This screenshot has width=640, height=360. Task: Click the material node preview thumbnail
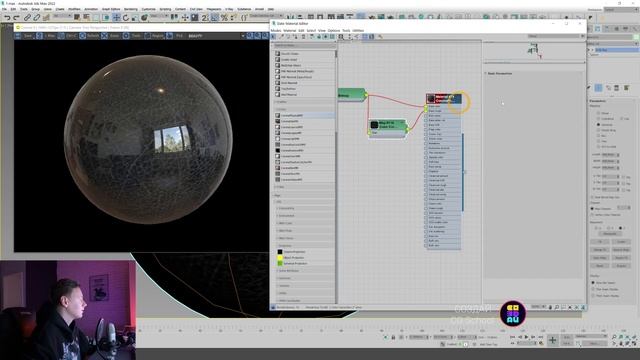[x=431, y=98]
